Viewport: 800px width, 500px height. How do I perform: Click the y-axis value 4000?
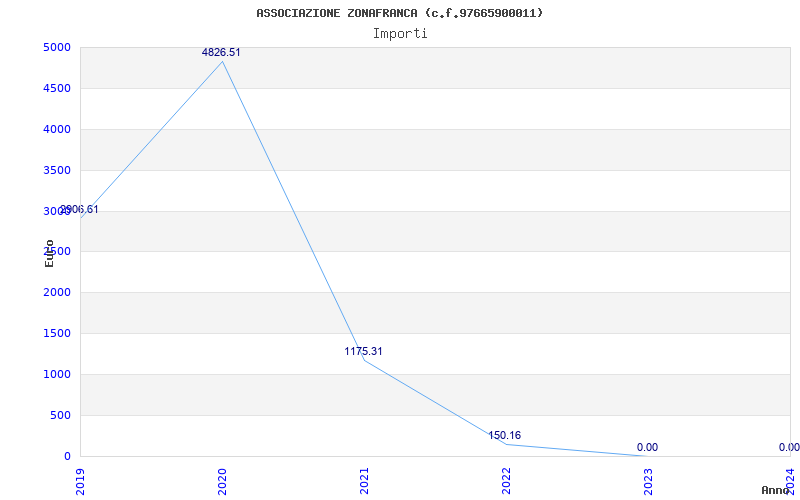57,129
